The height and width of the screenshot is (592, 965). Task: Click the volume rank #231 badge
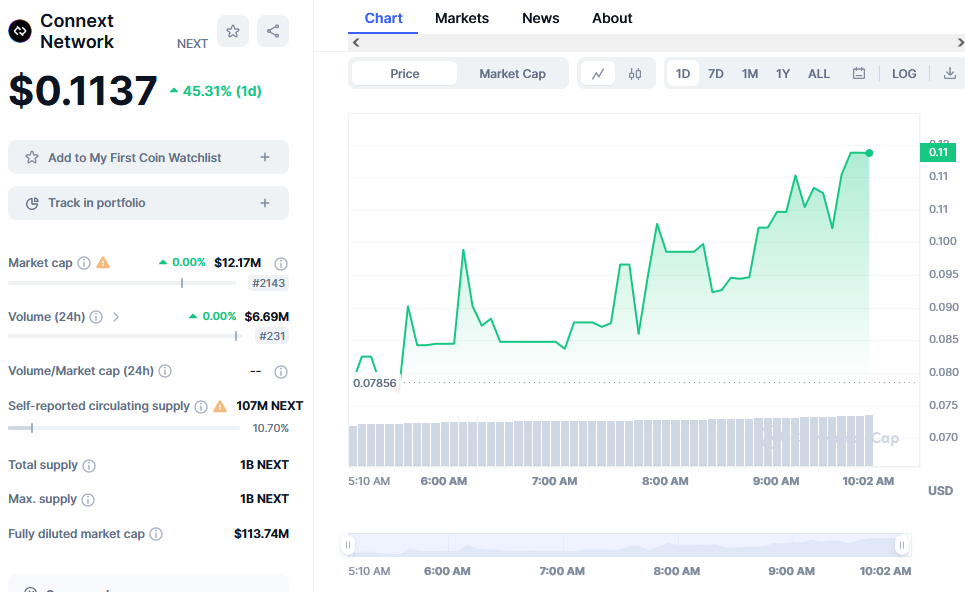[x=271, y=336]
